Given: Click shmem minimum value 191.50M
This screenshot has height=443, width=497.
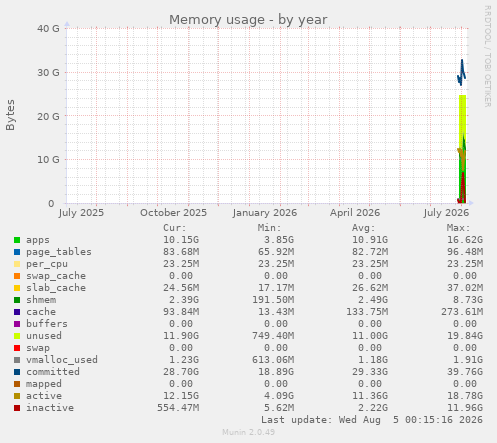Looking at the screenshot, I should (273, 300).
